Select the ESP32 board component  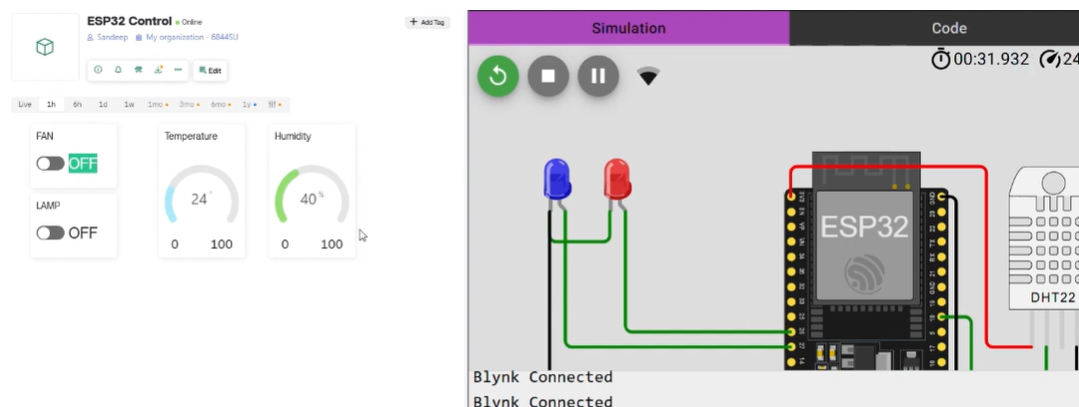click(x=867, y=262)
